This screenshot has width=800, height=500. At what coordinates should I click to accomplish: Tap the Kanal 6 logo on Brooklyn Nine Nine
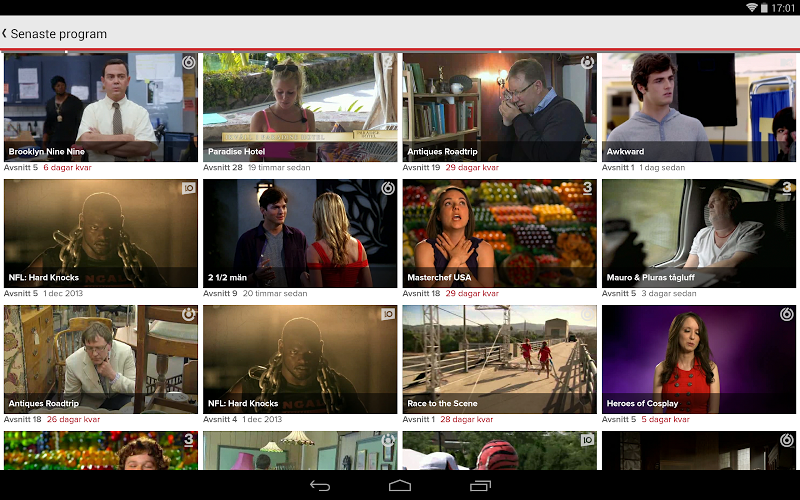pos(189,62)
